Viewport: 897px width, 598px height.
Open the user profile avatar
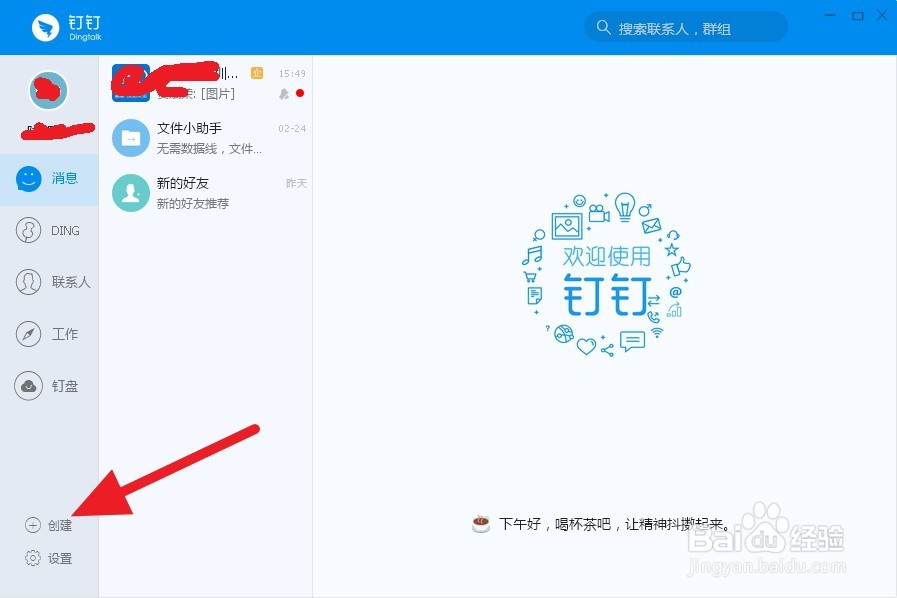click(49, 90)
